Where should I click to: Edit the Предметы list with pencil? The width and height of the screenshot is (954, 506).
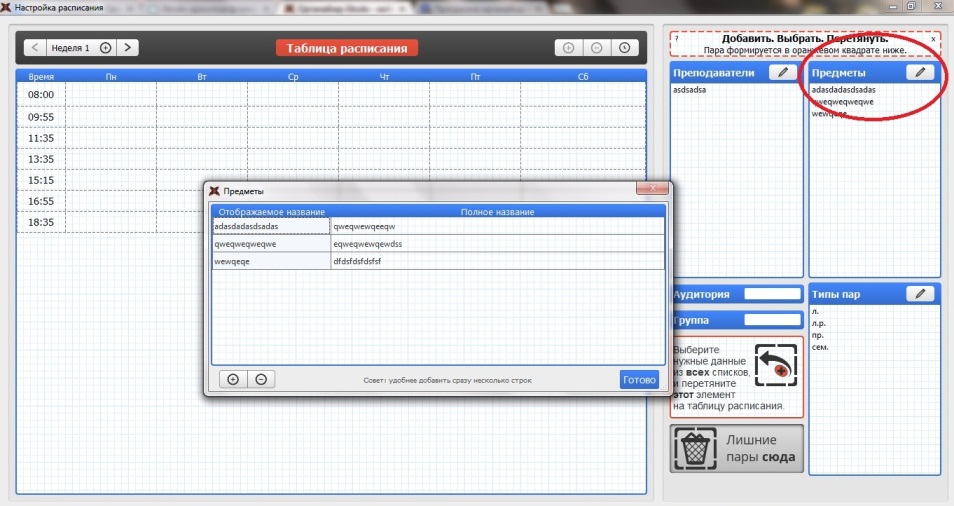[x=920, y=72]
